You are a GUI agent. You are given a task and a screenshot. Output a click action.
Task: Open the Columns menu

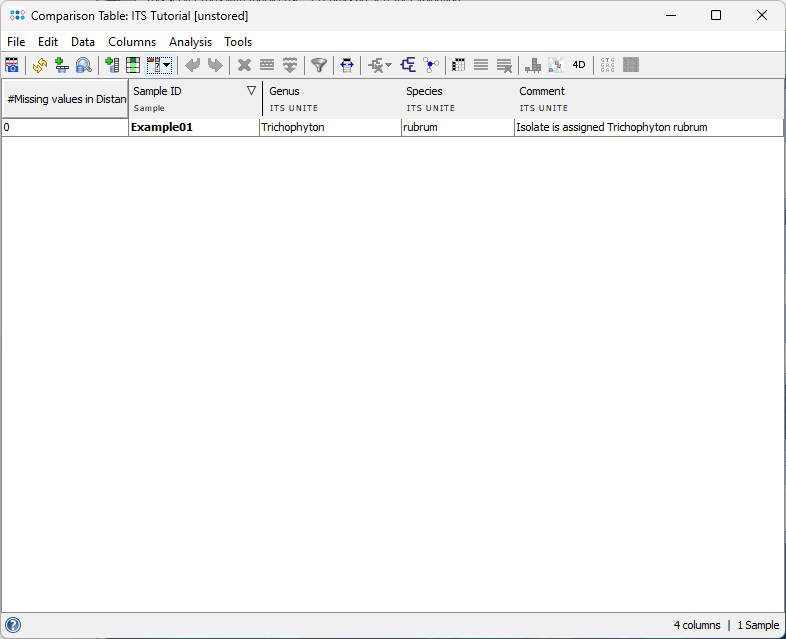click(132, 42)
